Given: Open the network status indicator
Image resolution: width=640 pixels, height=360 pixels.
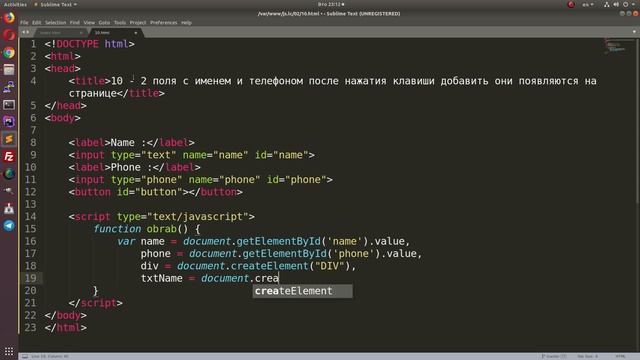Looking at the screenshot, I should (x=607, y=4).
